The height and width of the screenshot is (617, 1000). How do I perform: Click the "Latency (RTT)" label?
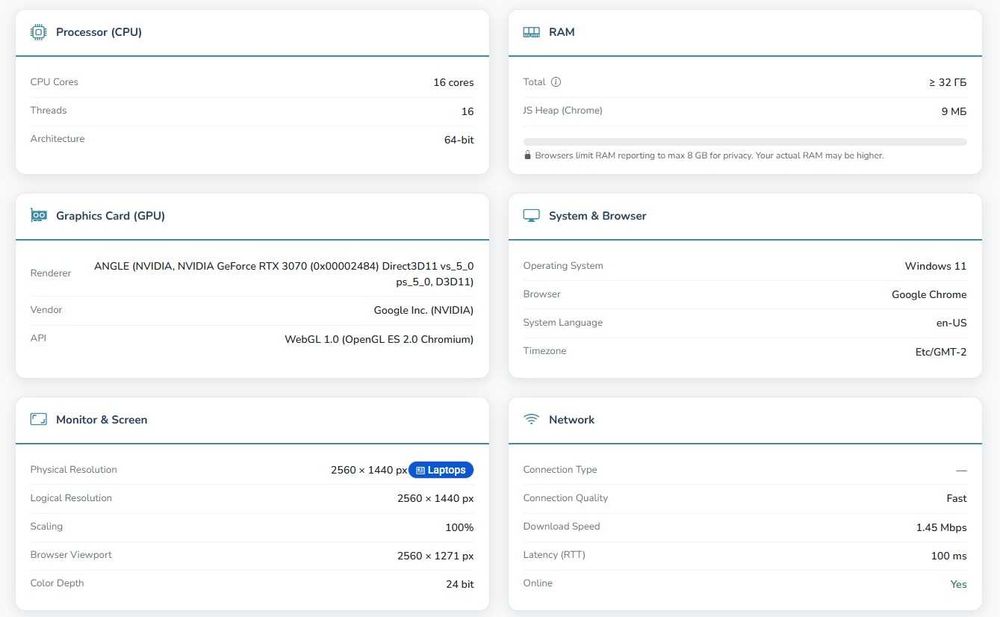(x=554, y=554)
